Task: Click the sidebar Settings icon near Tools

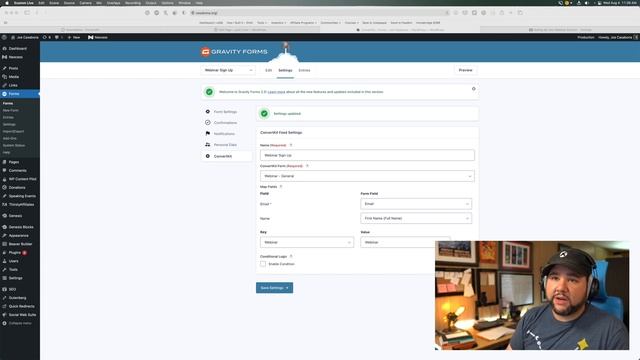Action: (x=4, y=278)
